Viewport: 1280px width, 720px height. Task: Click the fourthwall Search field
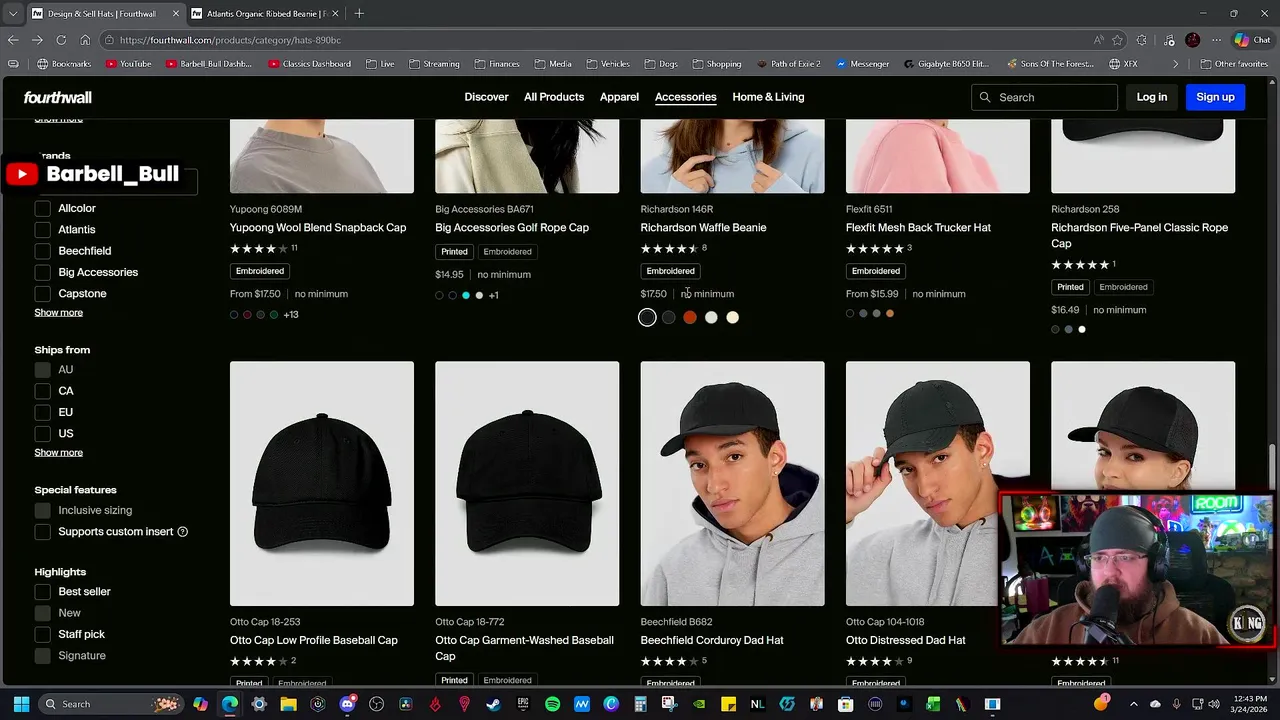(x=1044, y=97)
